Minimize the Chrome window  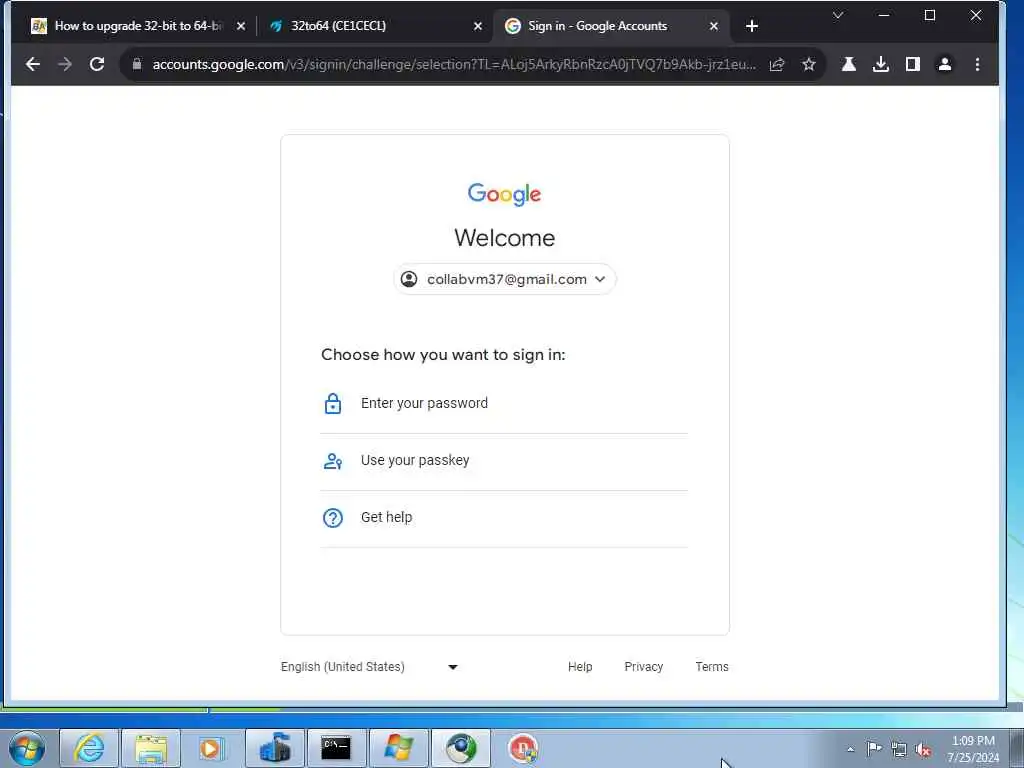884,15
